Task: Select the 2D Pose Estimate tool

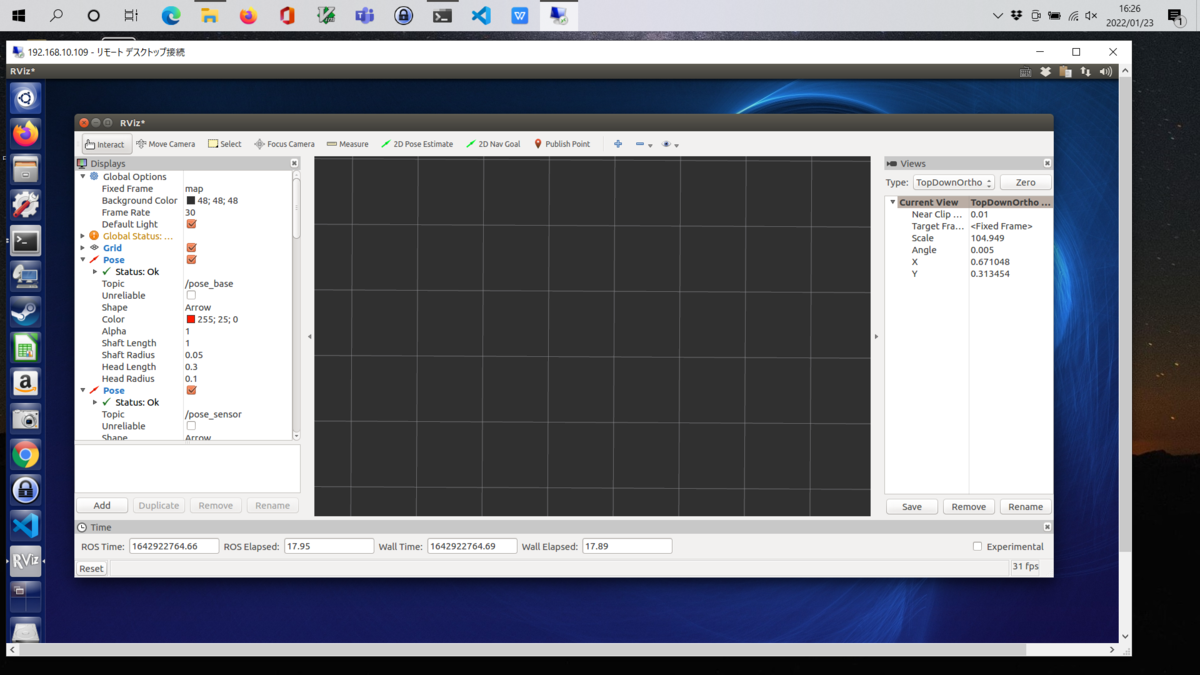Action: point(416,144)
